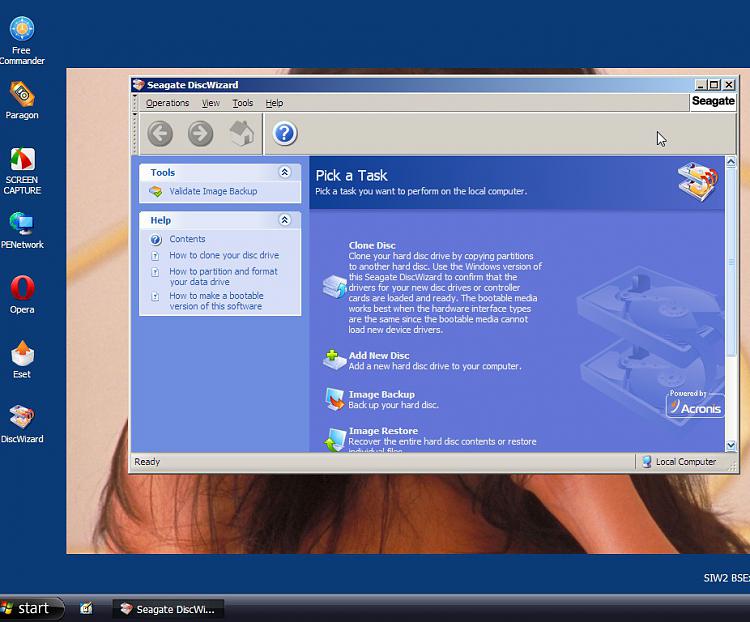
Task: Click the Local Computer status text
Action: pos(685,462)
